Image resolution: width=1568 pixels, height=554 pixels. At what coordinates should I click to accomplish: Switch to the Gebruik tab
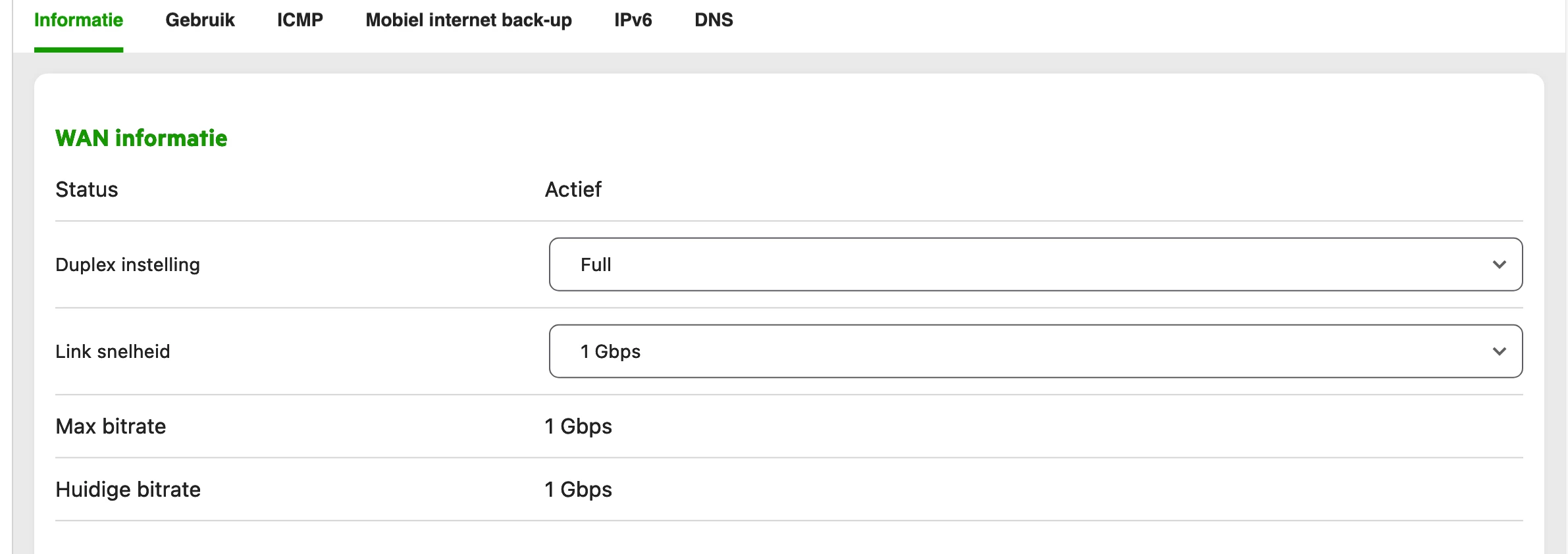click(x=200, y=20)
